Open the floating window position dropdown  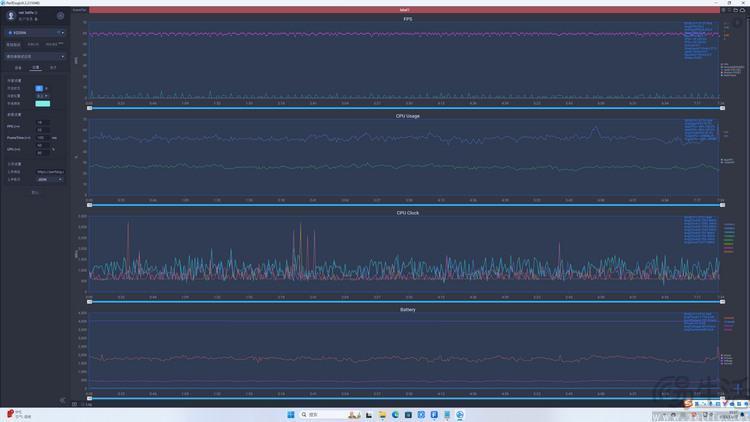[42, 96]
